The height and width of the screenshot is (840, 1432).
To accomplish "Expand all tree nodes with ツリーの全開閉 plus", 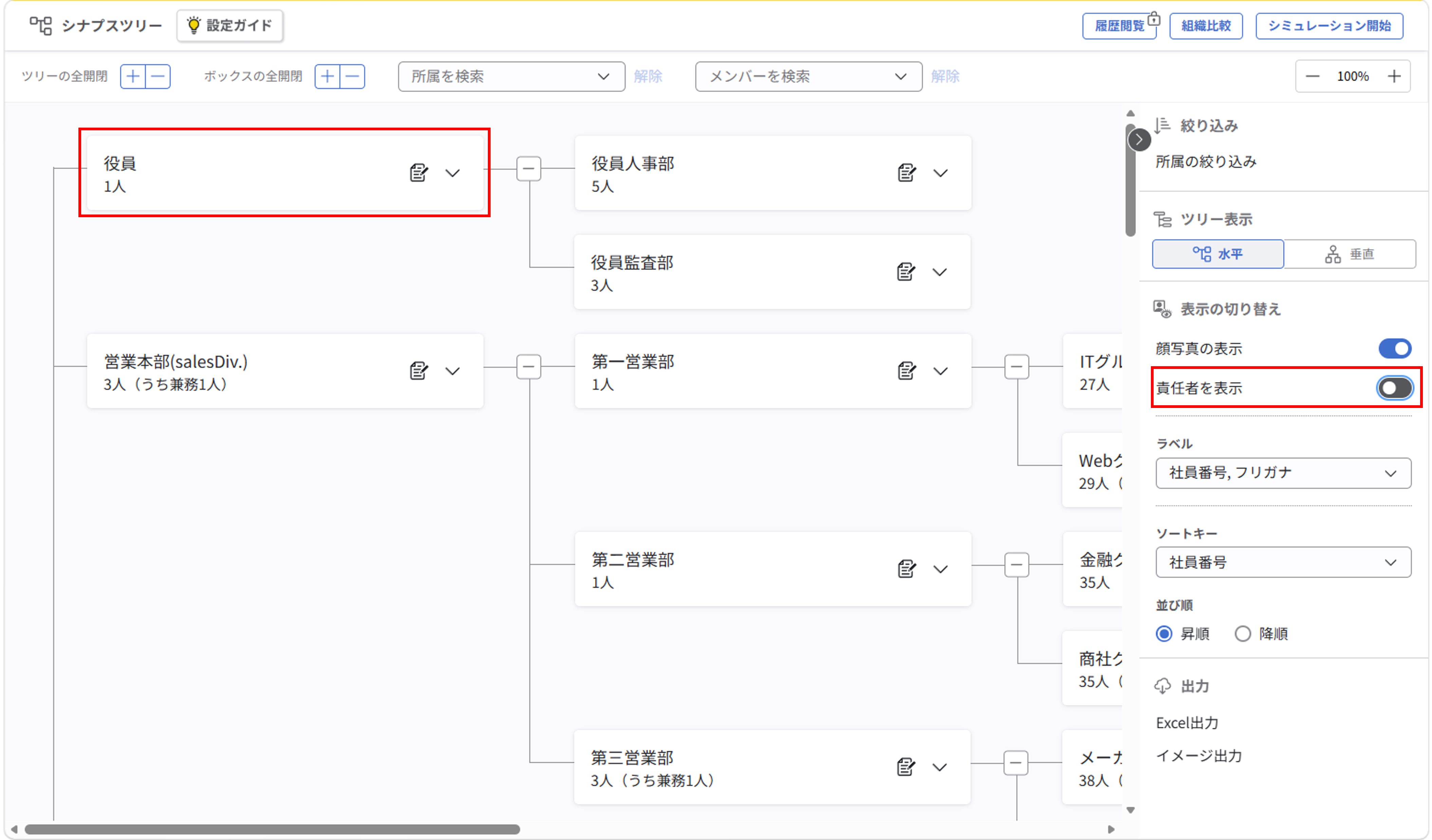I will [133, 76].
